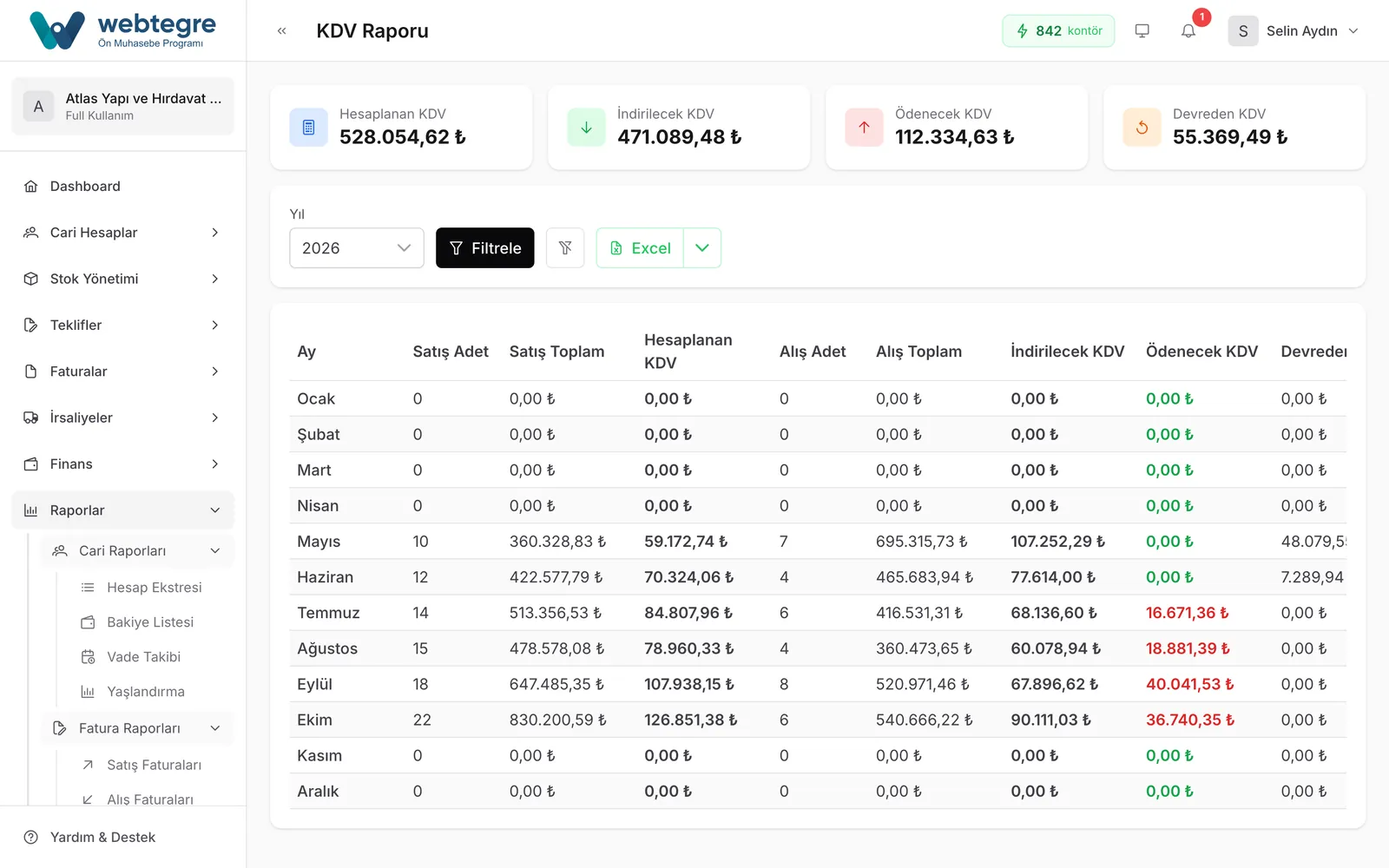Open Dashboard from the sidebar
The image size is (1389, 868).
pos(123,187)
